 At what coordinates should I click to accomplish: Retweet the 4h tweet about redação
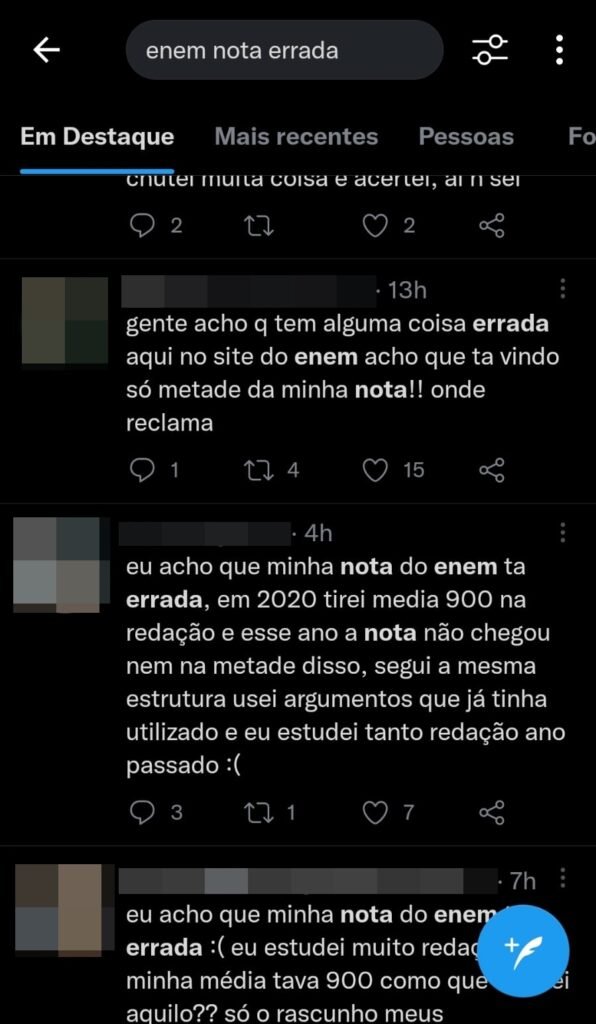tap(259, 812)
